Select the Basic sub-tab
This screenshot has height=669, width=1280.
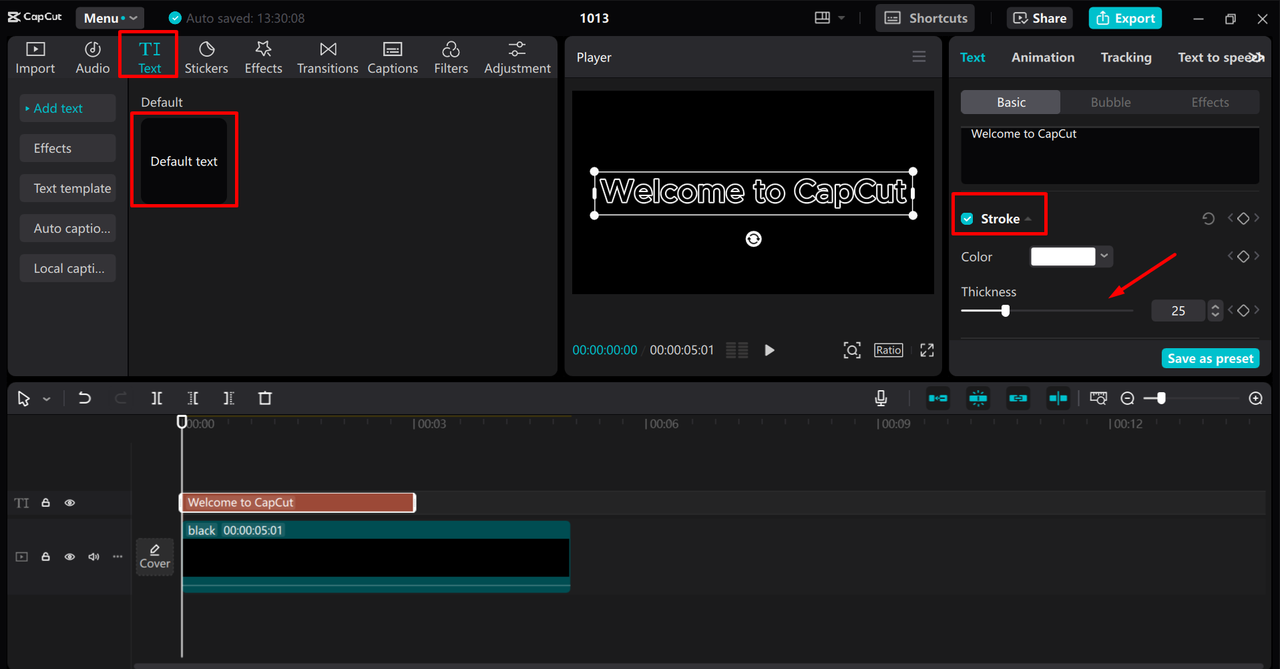click(1011, 102)
